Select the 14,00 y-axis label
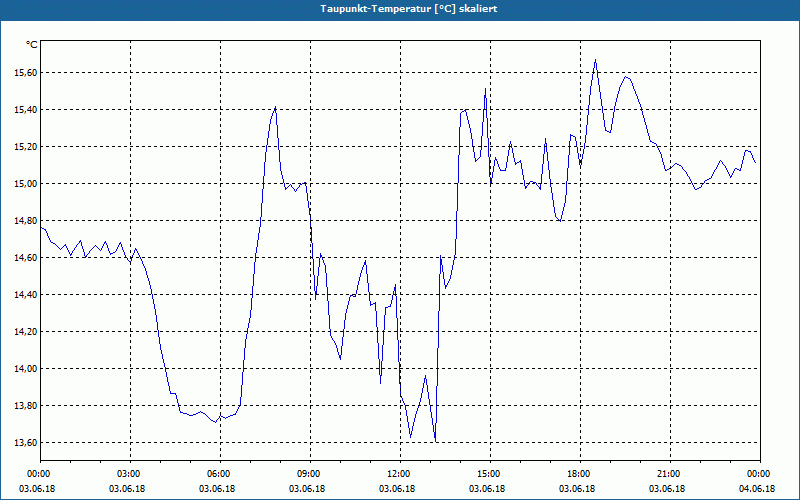This screenshot has width=800, height=500. (x=27, y=369)
